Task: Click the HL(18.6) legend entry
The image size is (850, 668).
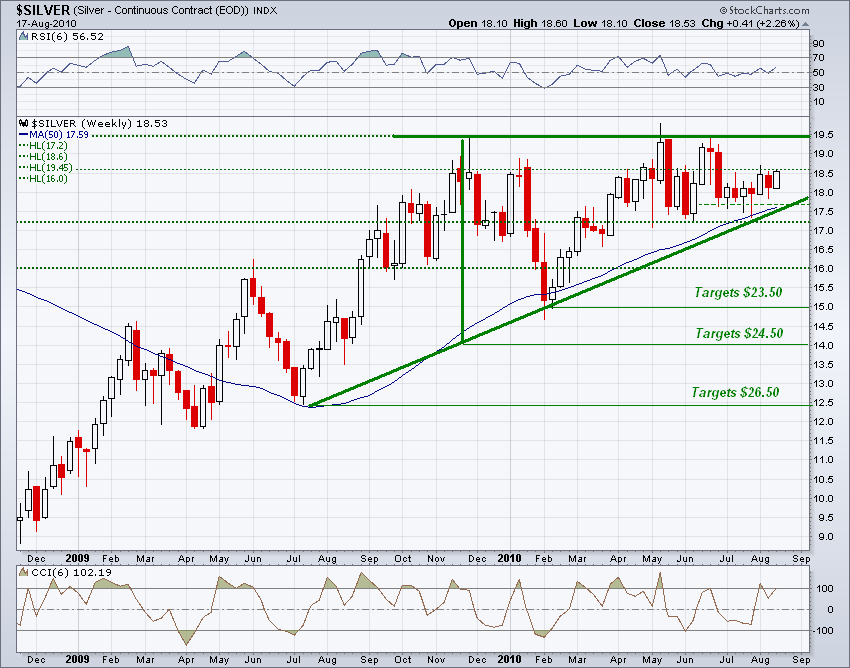Action: 43,156
